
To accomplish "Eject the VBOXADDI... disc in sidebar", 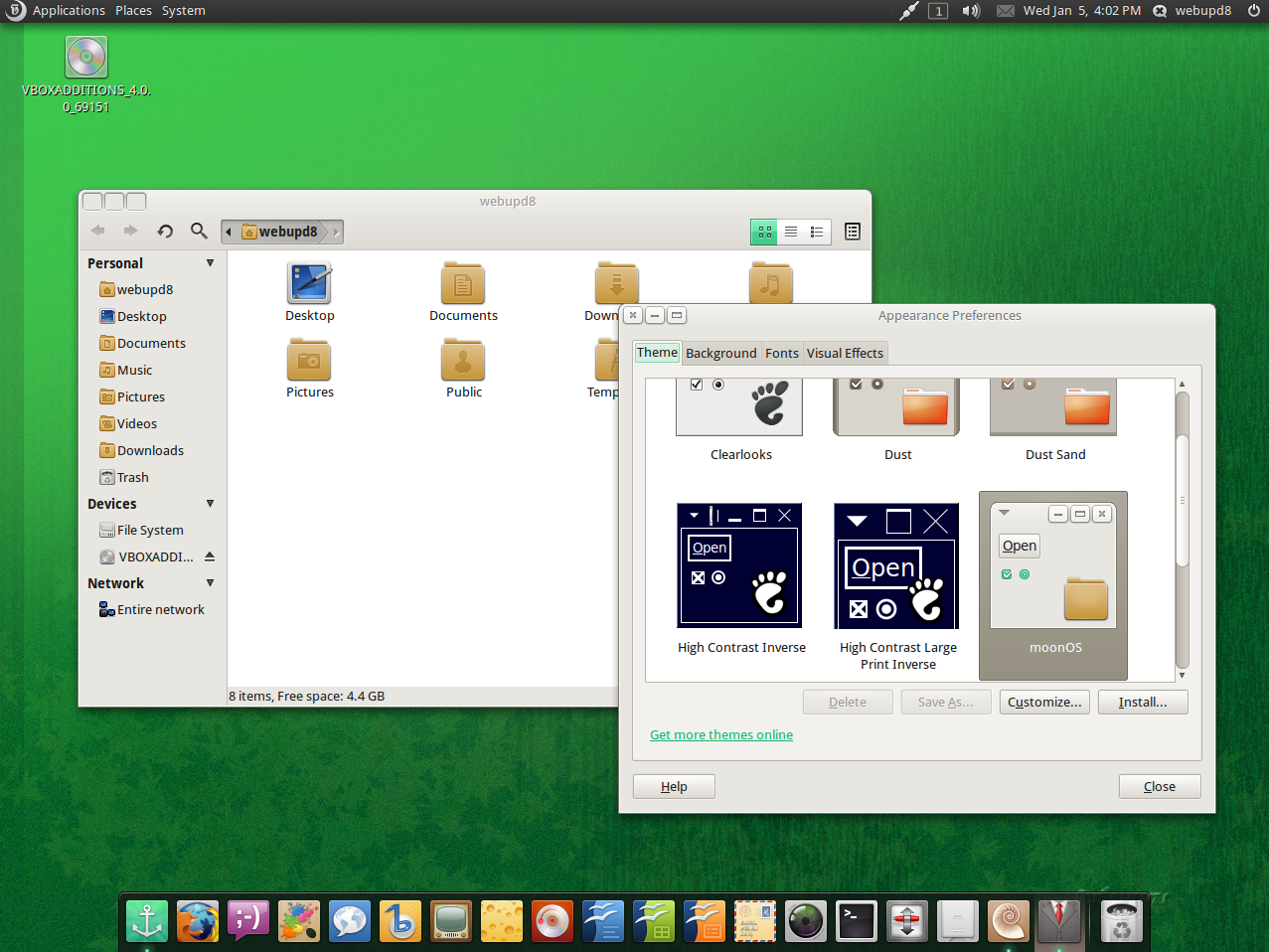I will point(210,556).
